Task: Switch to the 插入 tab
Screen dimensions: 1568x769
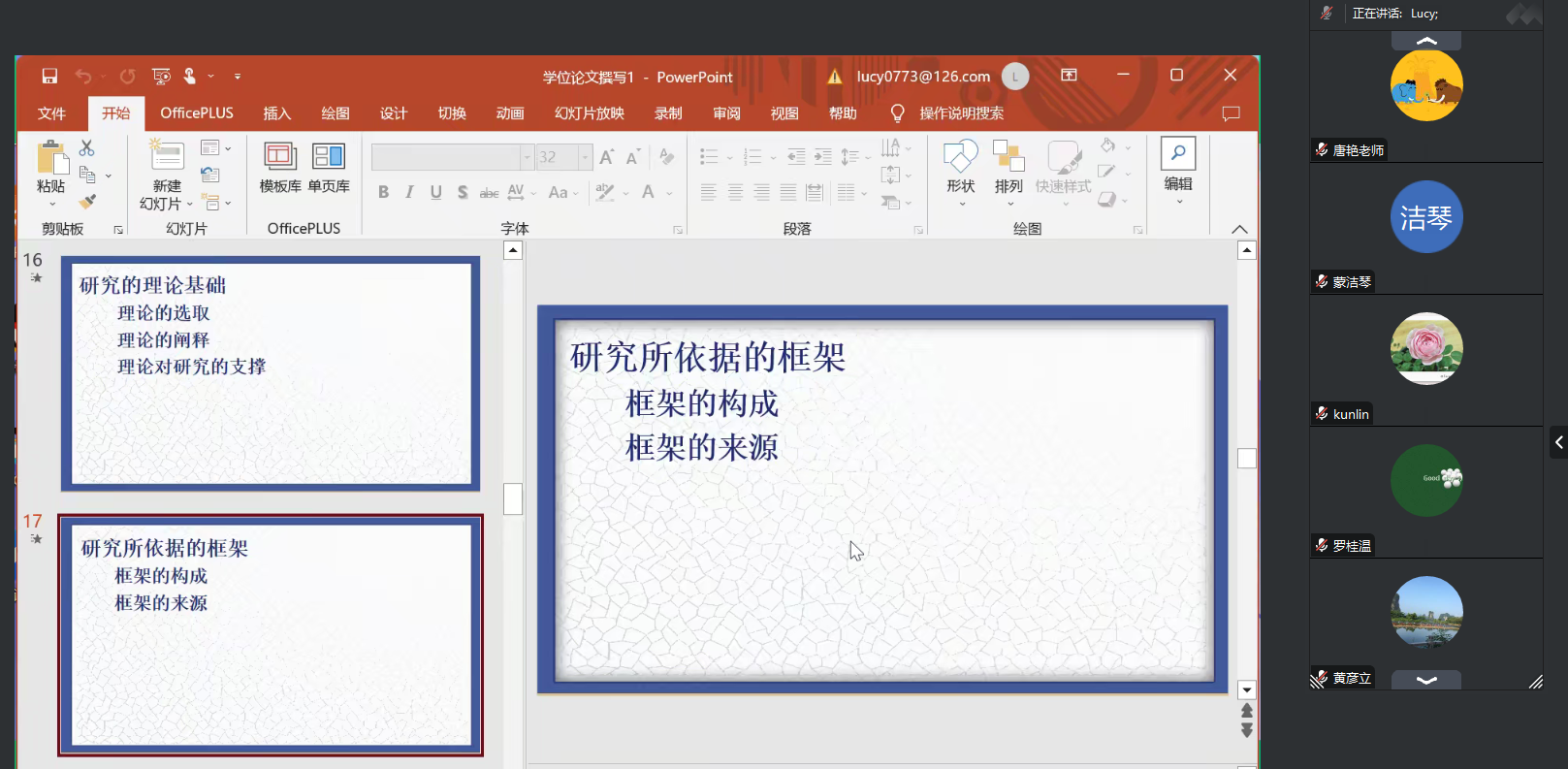Action: click(x=276, y=113)
